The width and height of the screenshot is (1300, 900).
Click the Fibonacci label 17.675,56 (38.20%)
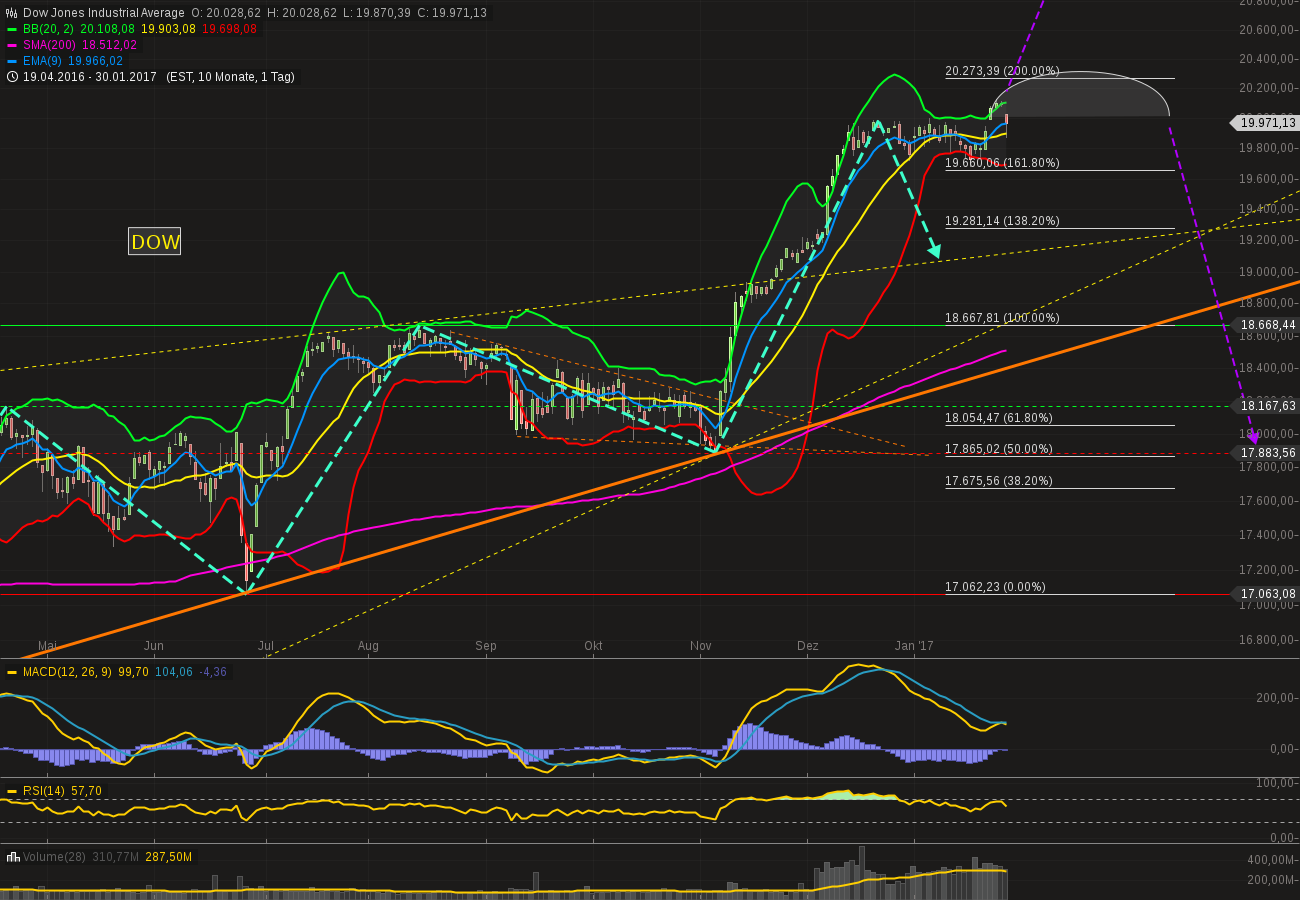click(x=999, y=481)
